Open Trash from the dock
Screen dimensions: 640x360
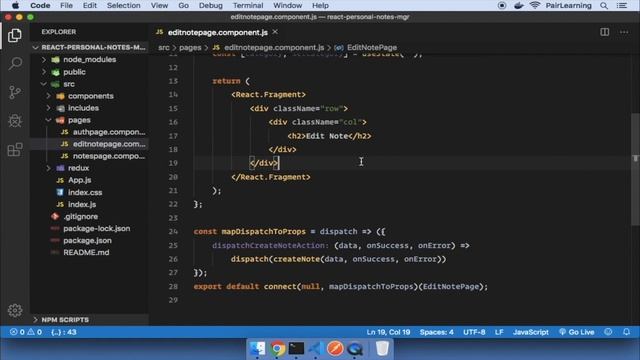(x=382, y=349)
